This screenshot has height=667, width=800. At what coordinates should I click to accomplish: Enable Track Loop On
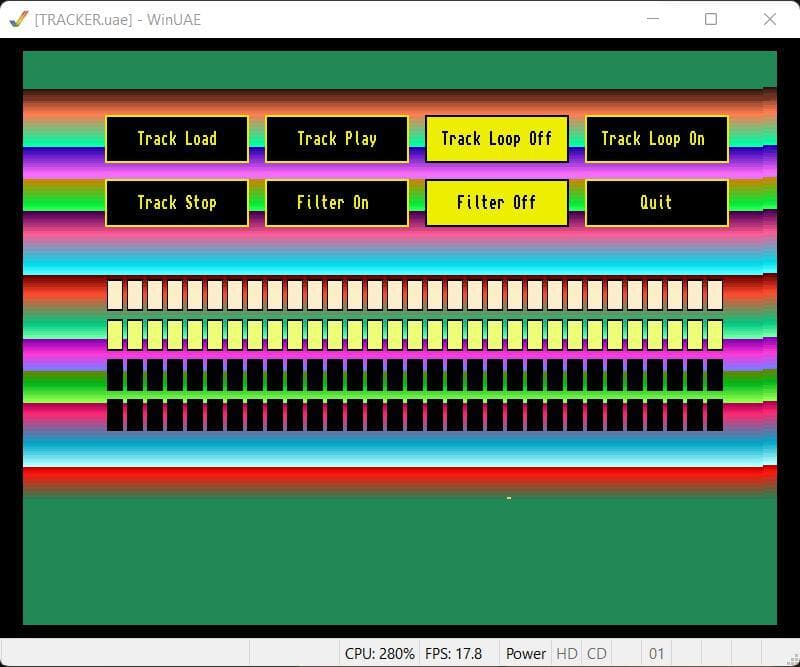657,139
